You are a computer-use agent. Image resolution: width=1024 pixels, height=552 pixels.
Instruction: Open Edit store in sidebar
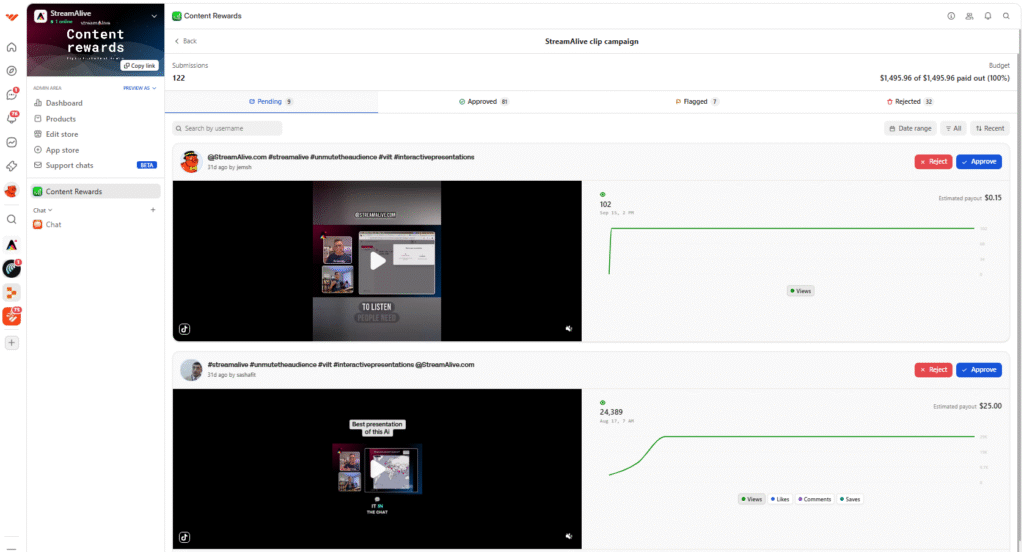(x=96, y=134)
